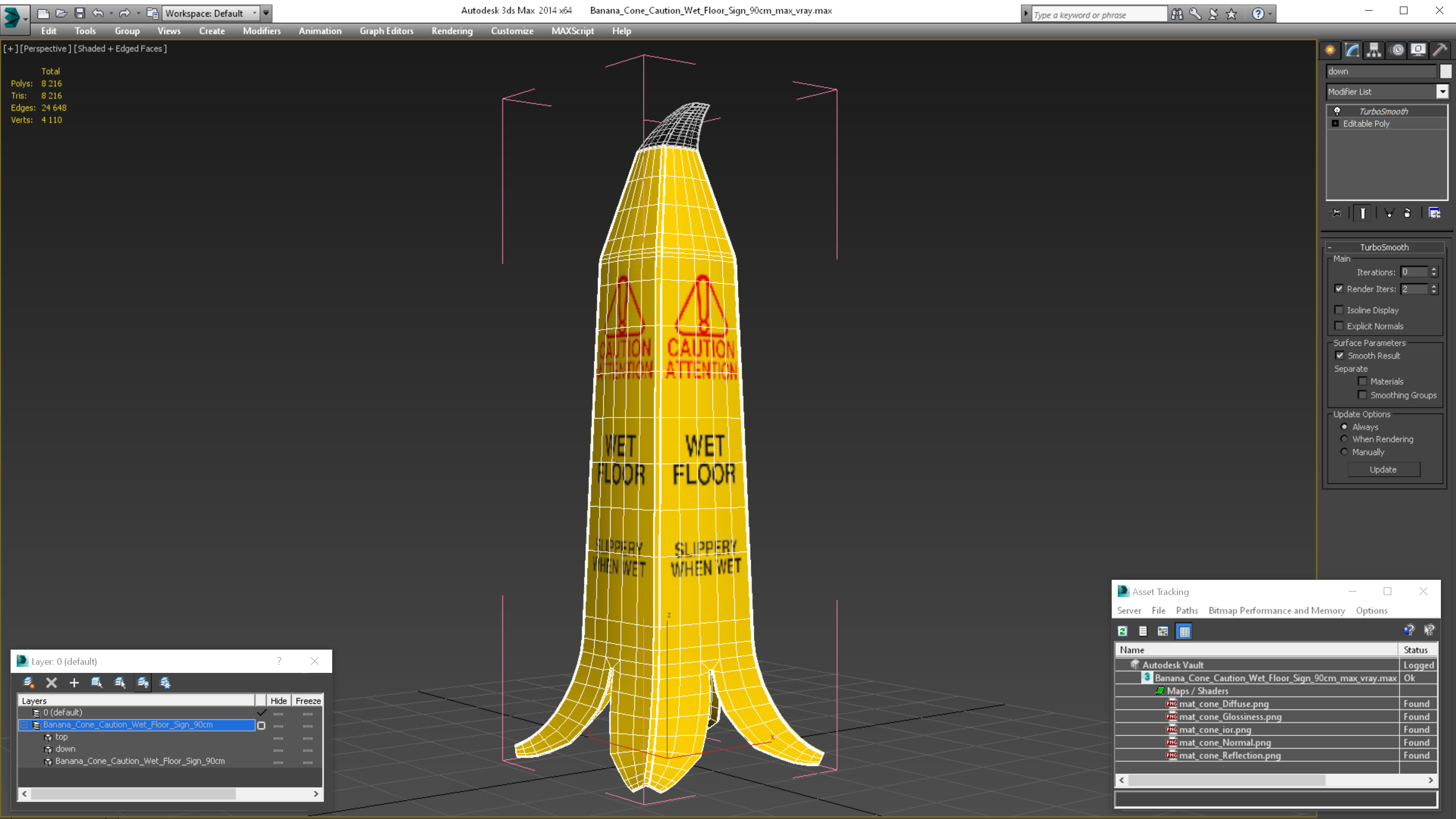1456x819 pixels.
Task: Increase Render Iters spinner value
Action: click(1434, 286)
